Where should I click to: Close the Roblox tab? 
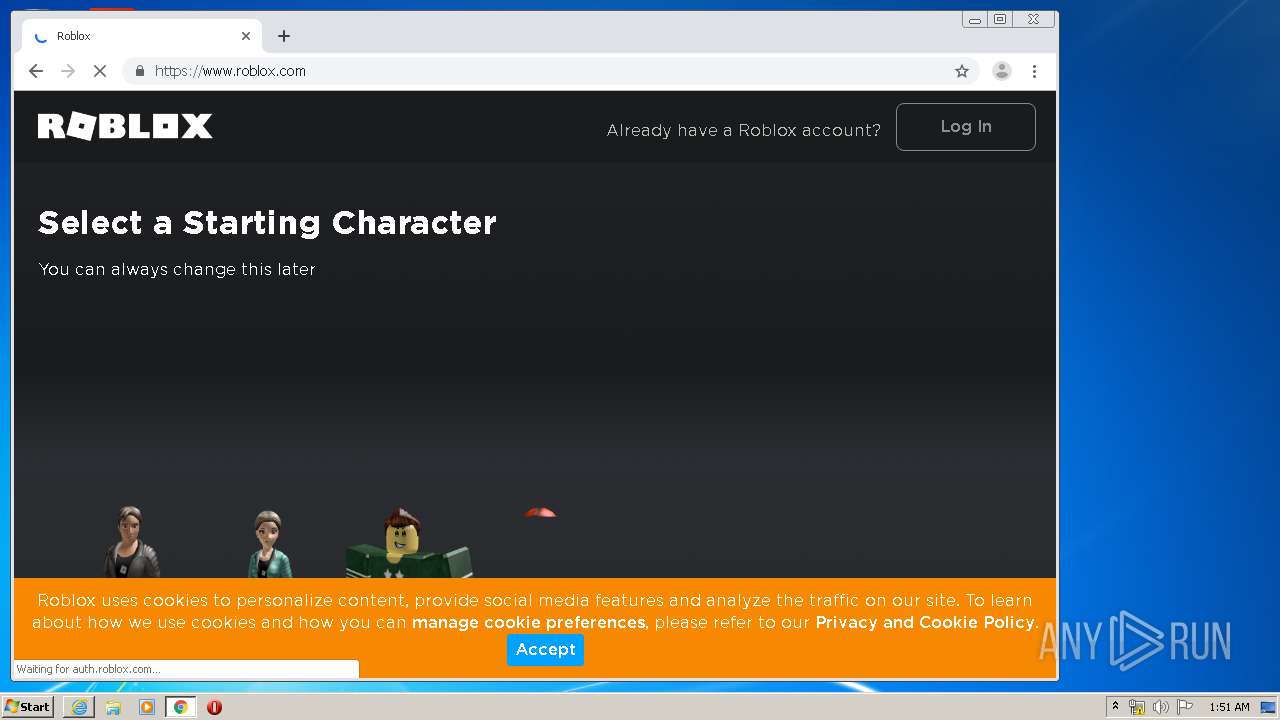(x=246, y=36)
